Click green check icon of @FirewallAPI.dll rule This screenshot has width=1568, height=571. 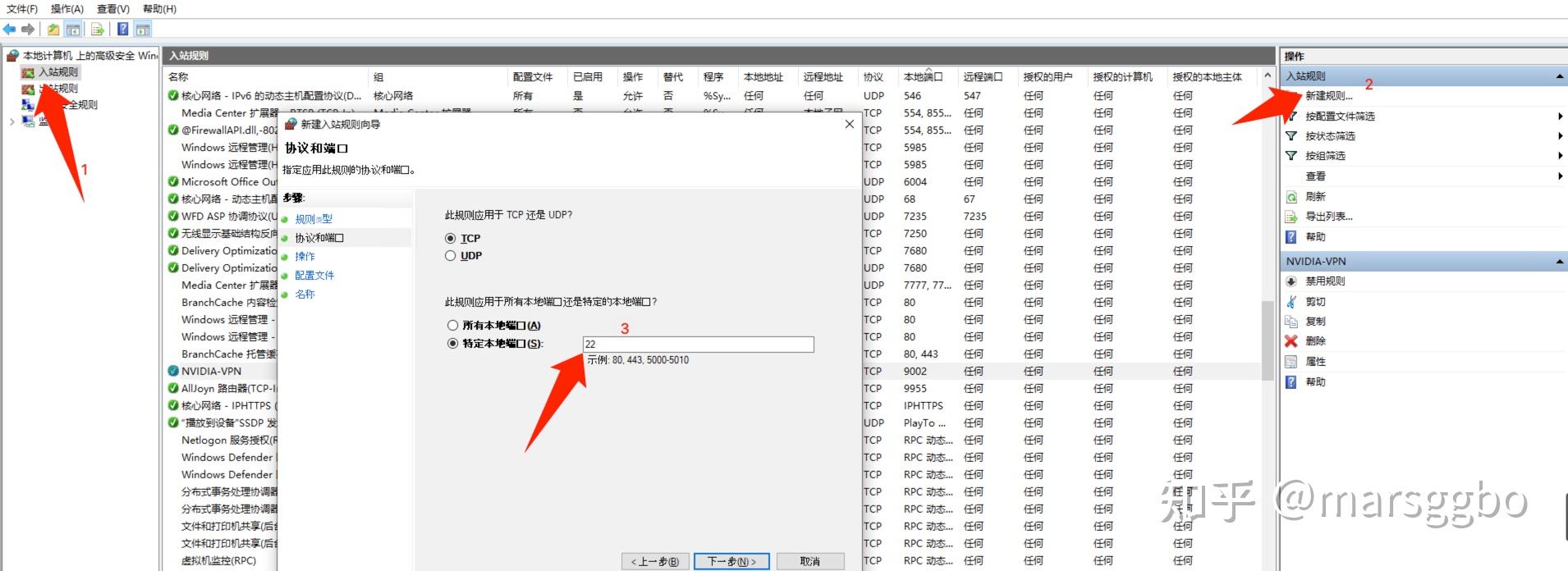(x=173, y=130)
